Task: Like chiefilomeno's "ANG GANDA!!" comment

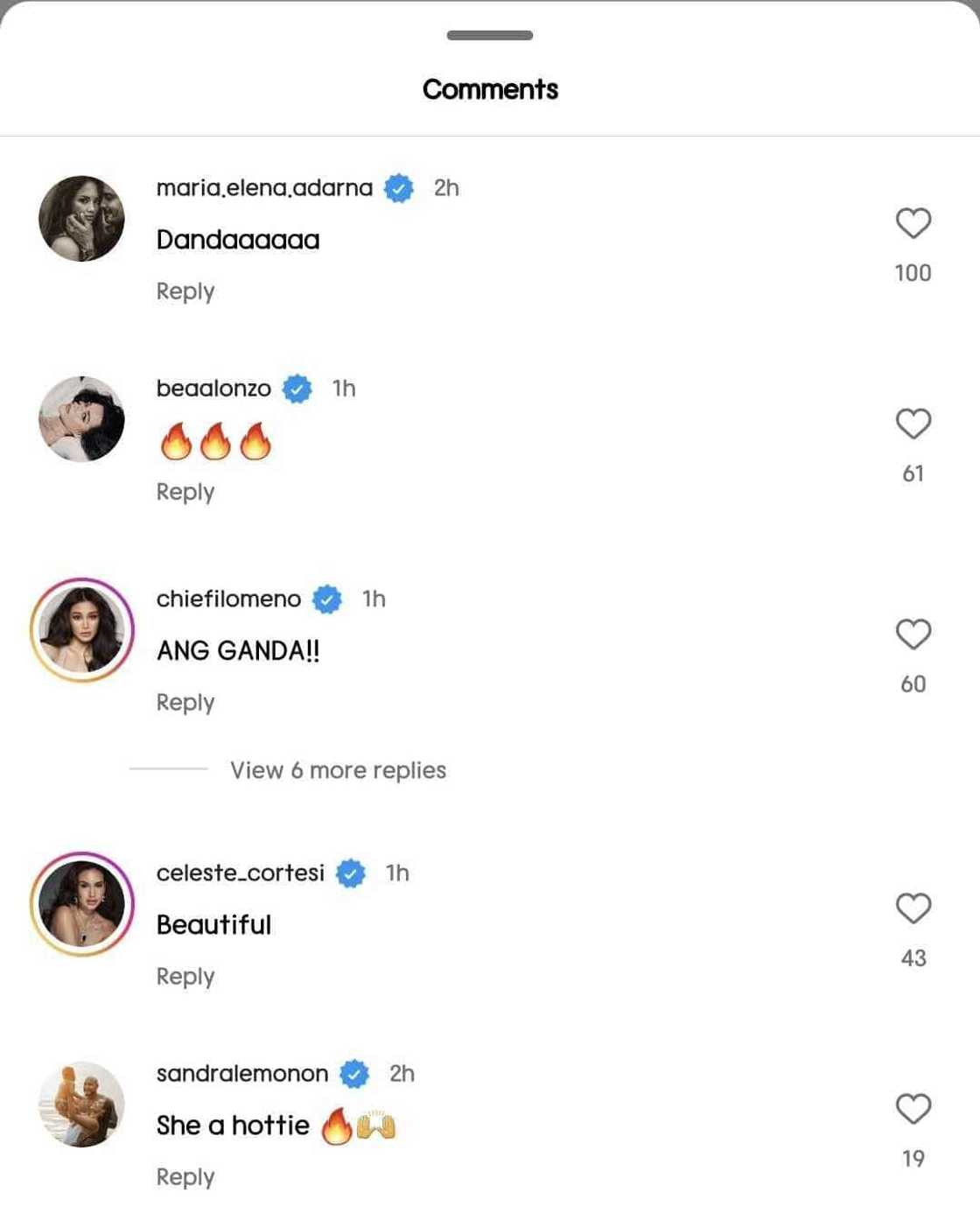Action: (913, 634)
